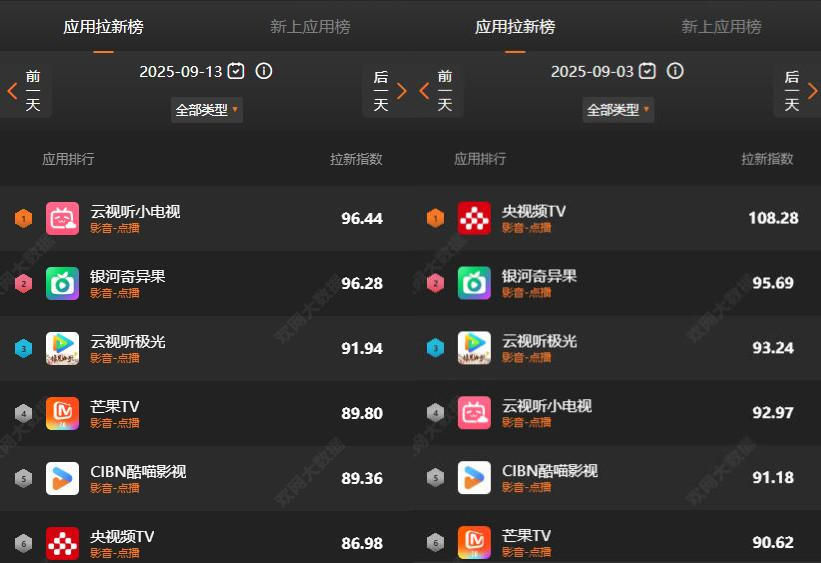Image resolution: width=821 pixels, height=563 pixels.
Task: Click info icon next to 2025-09-03 date
Action: (x=675, y=71)
